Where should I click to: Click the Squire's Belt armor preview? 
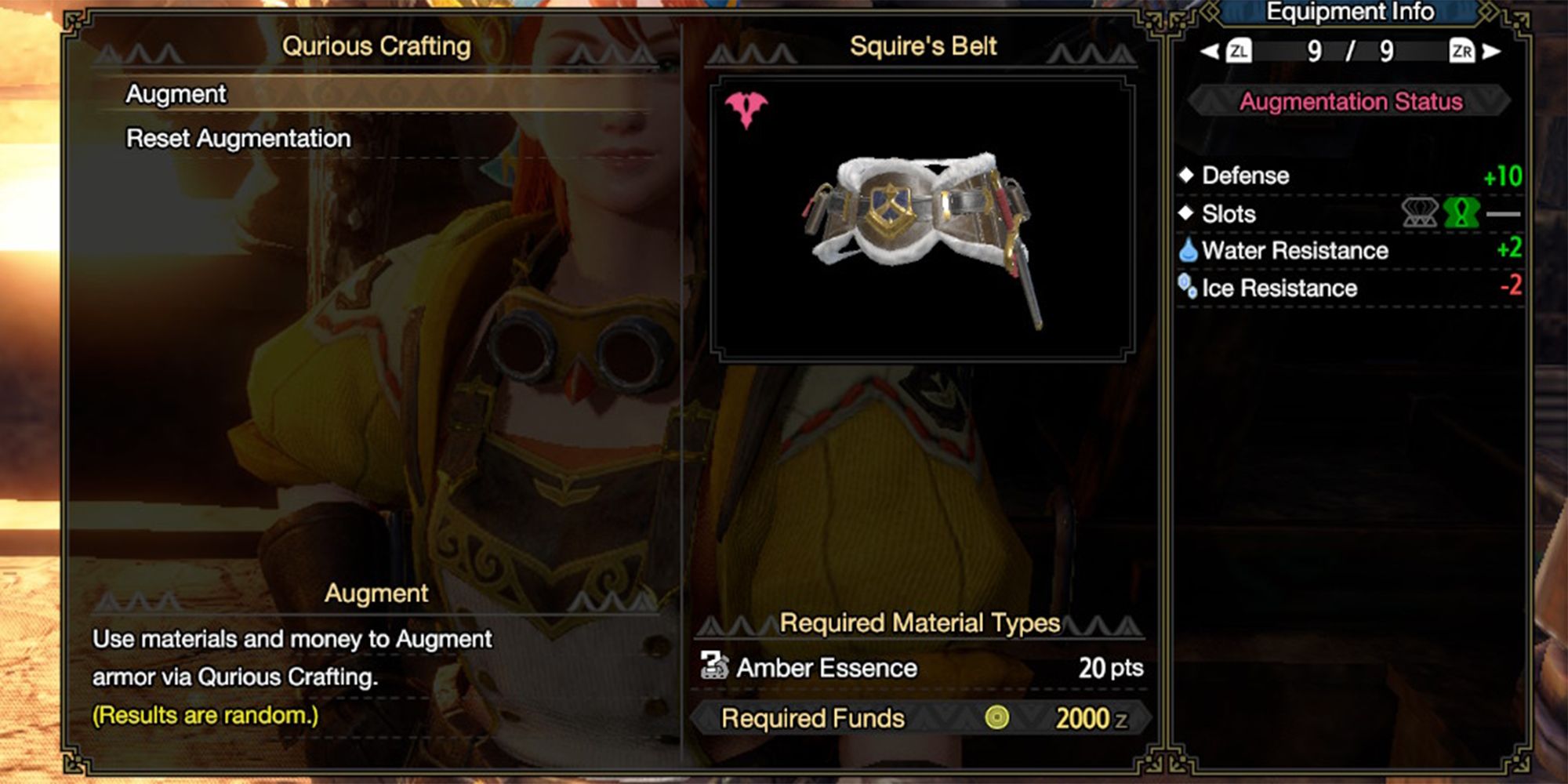tap(923, 220)
